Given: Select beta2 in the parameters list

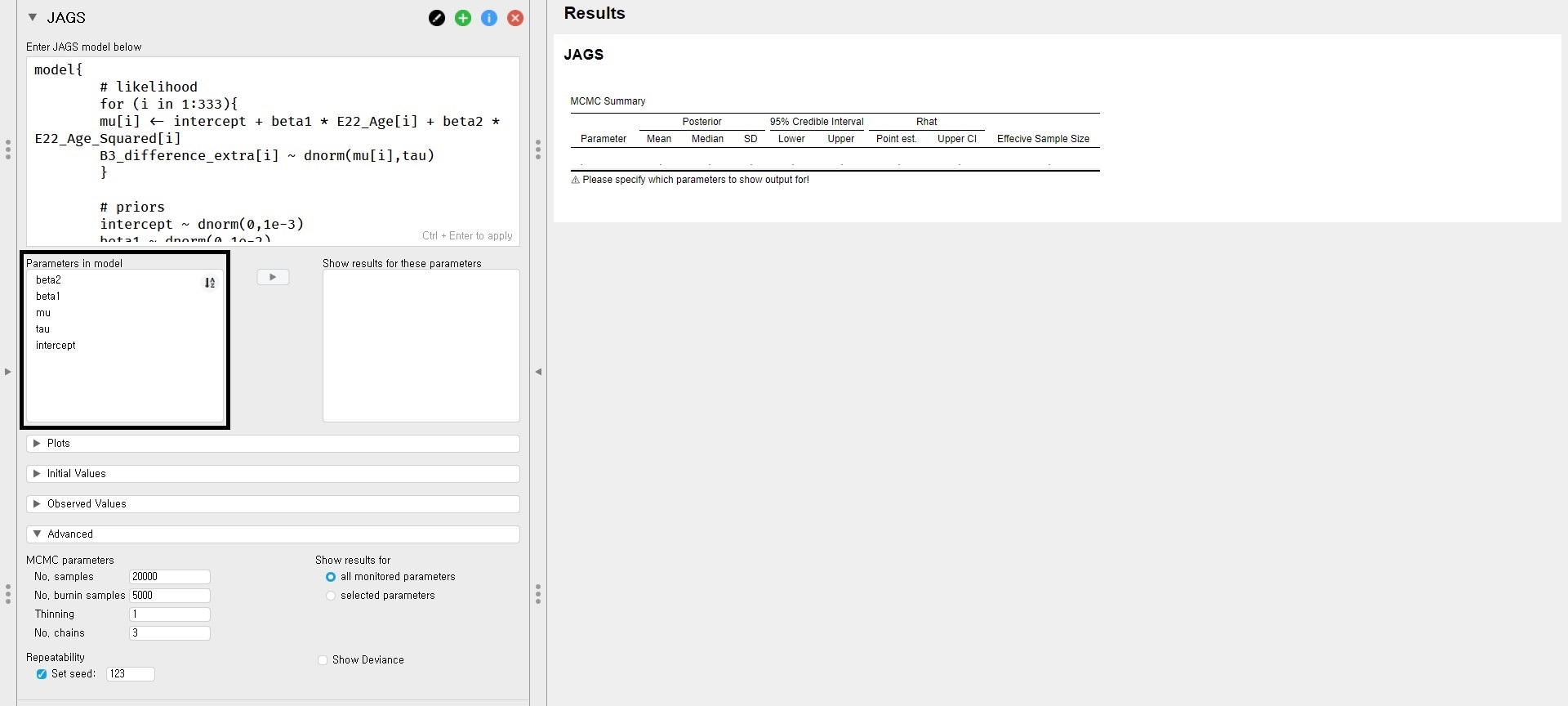Looking at the screenshot, I should point(48,280).
